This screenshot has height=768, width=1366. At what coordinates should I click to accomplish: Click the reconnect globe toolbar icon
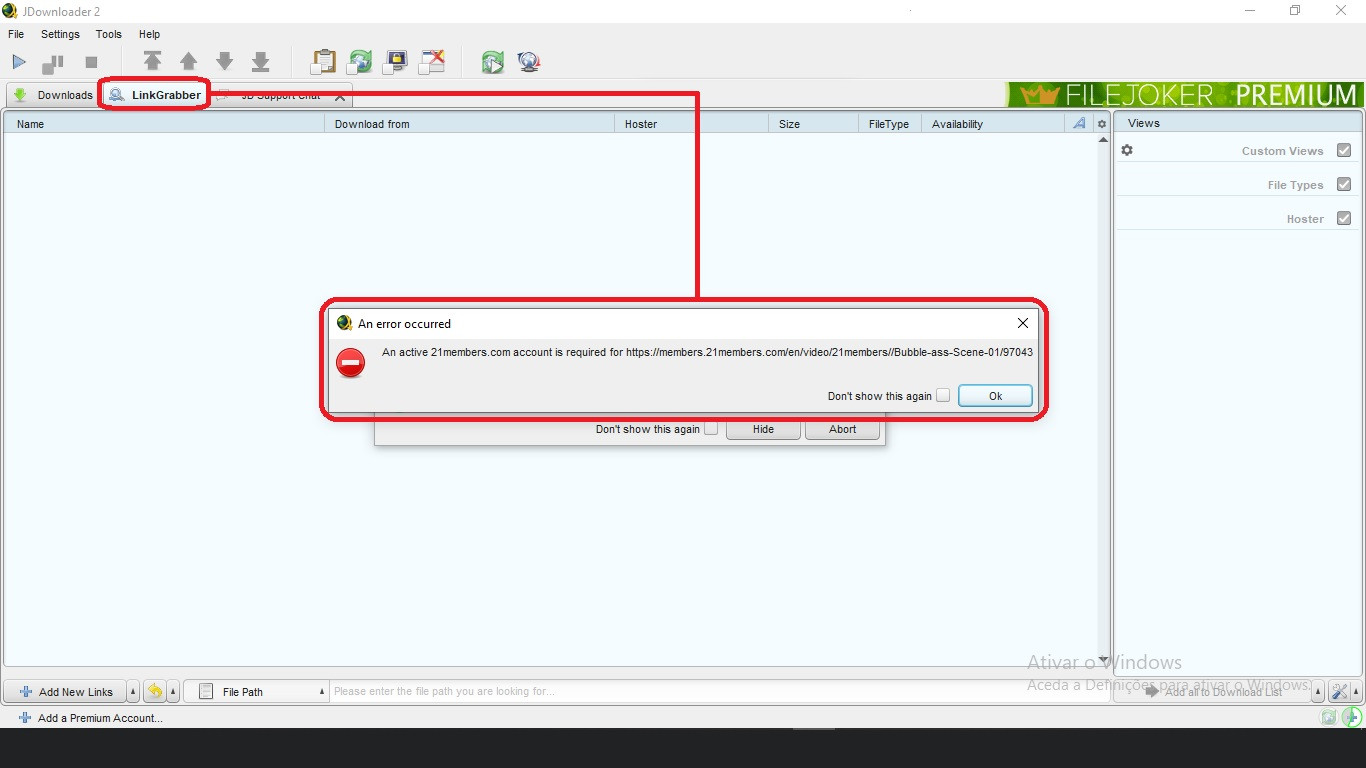[529, 62]
